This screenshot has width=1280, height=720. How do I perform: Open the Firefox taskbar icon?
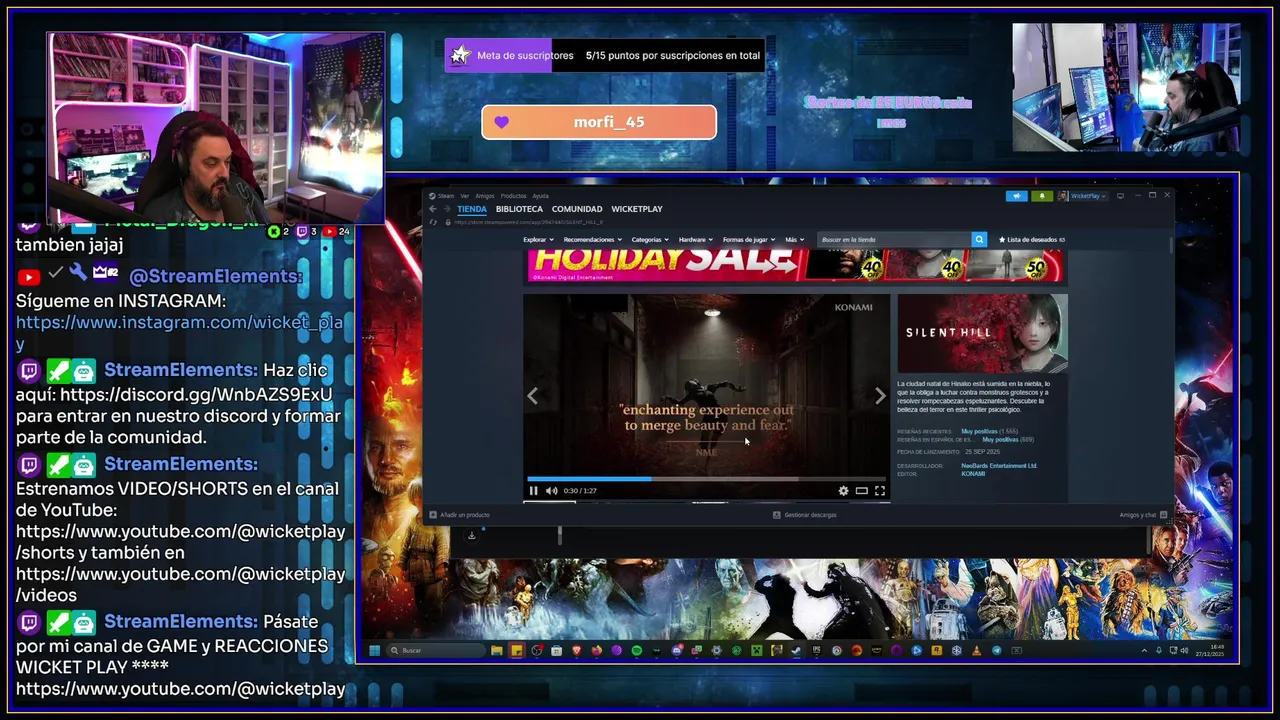[x=596, y=650]
